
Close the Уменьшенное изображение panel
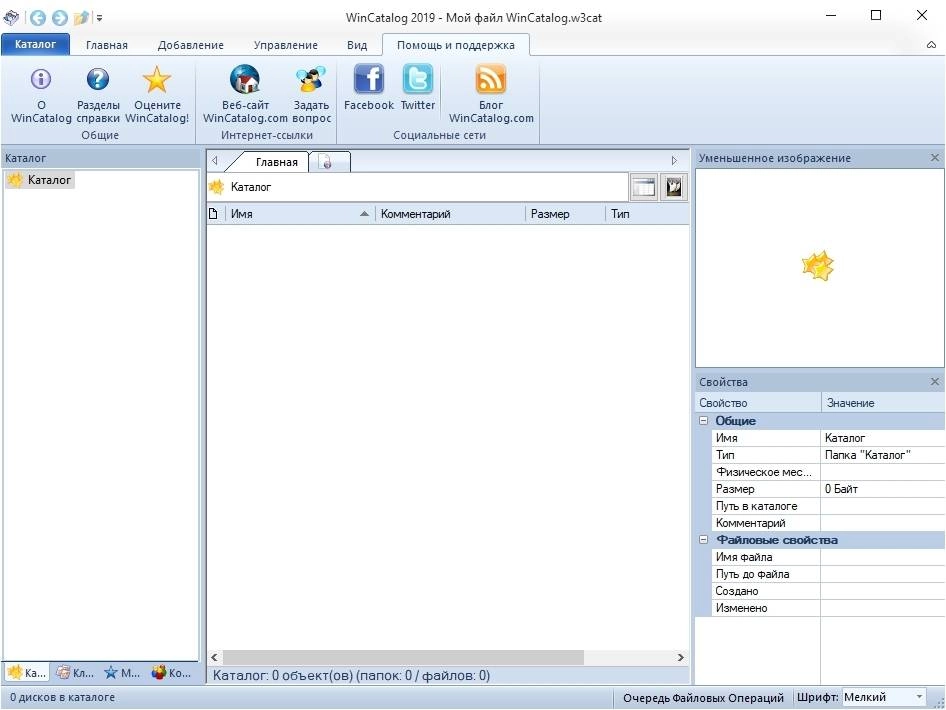point(935,158)
